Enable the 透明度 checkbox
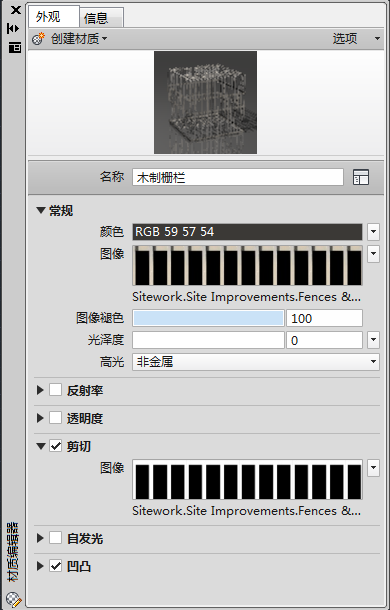 pyautogui.click(x=55, y=418)
